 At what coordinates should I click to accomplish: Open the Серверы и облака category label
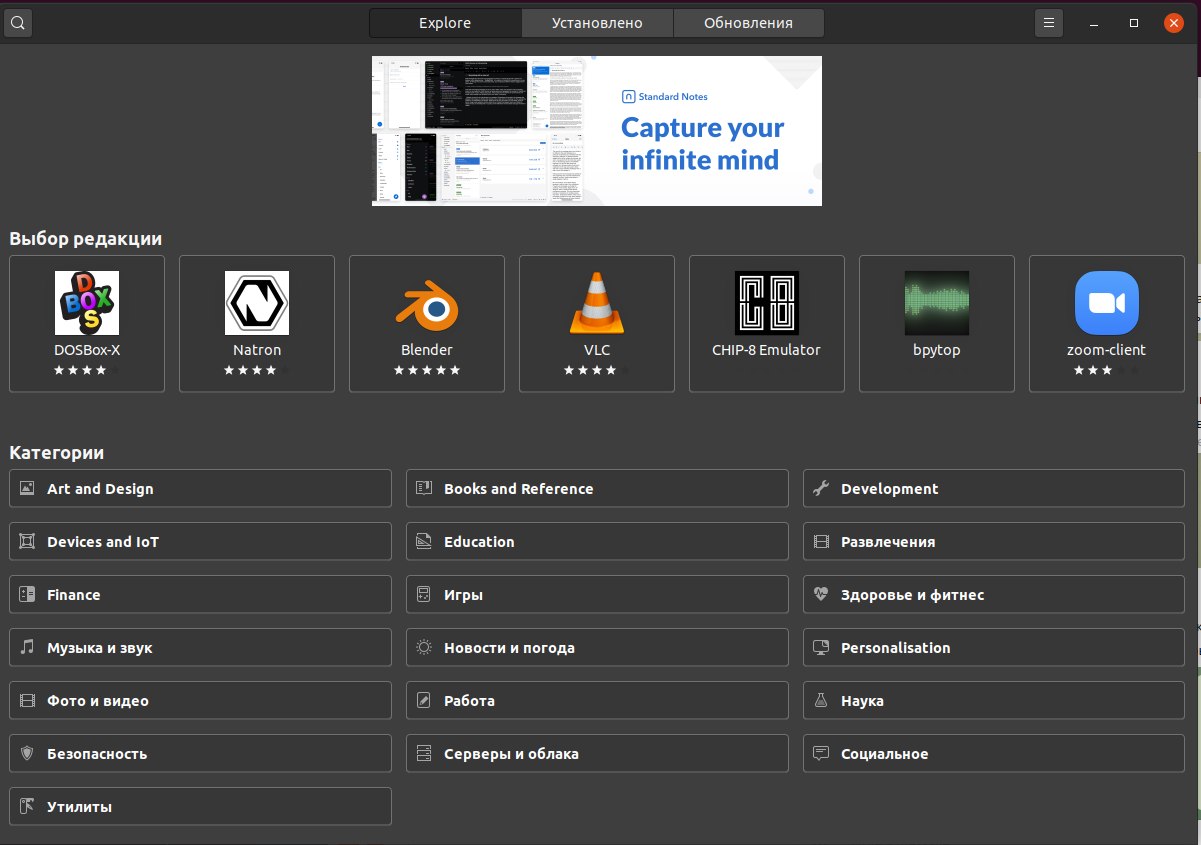coord(511,754)
